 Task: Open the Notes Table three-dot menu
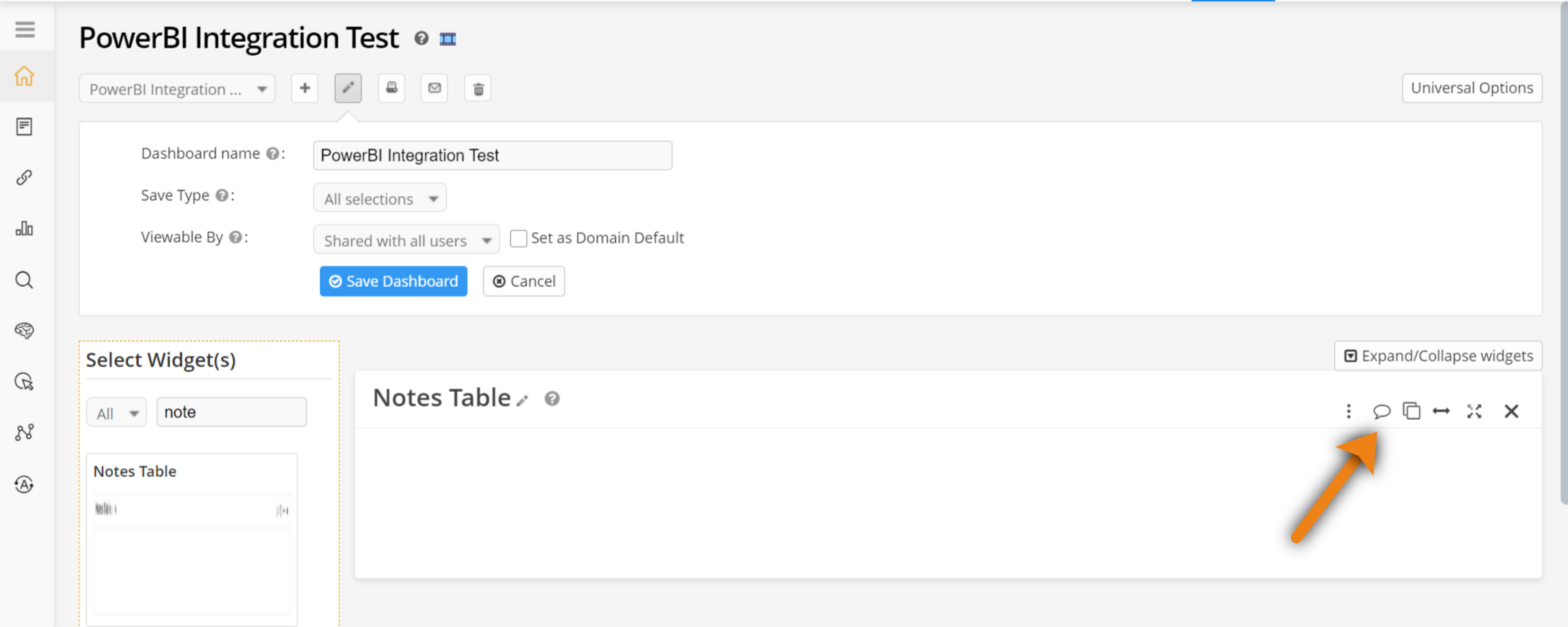(x=1348, y=411)
